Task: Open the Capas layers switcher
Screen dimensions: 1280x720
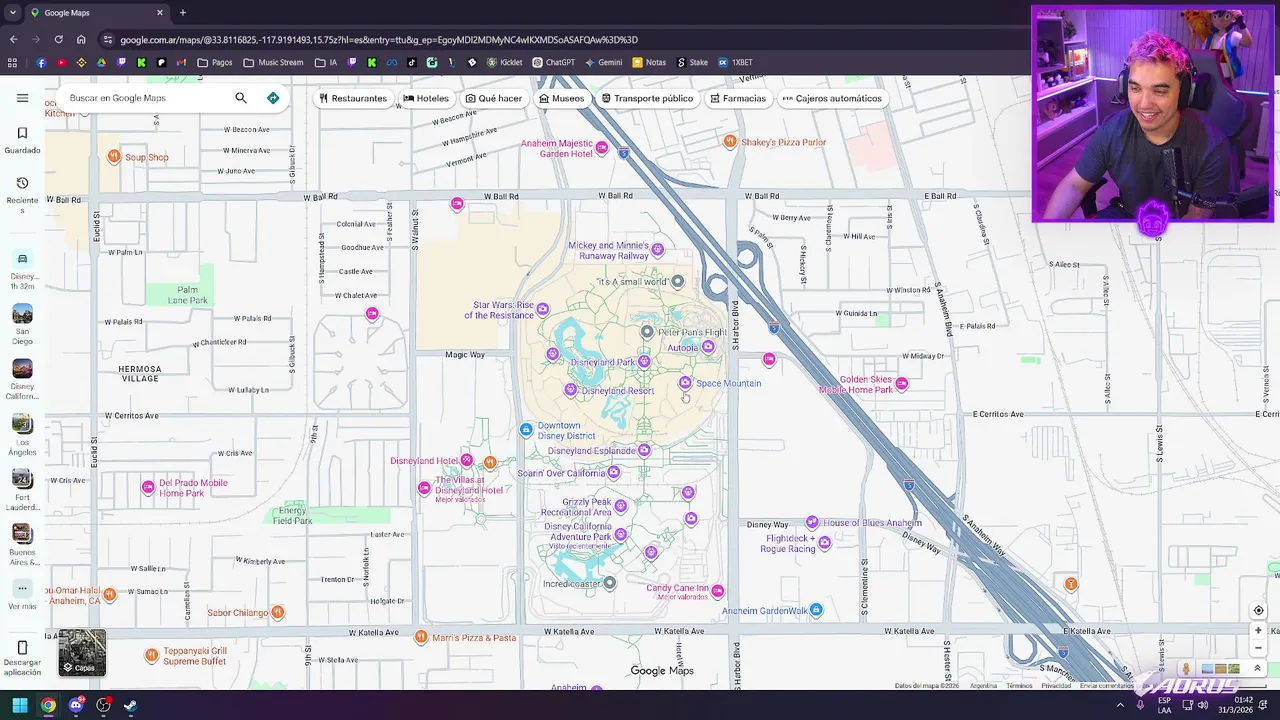Action: (x=82, y=652)
